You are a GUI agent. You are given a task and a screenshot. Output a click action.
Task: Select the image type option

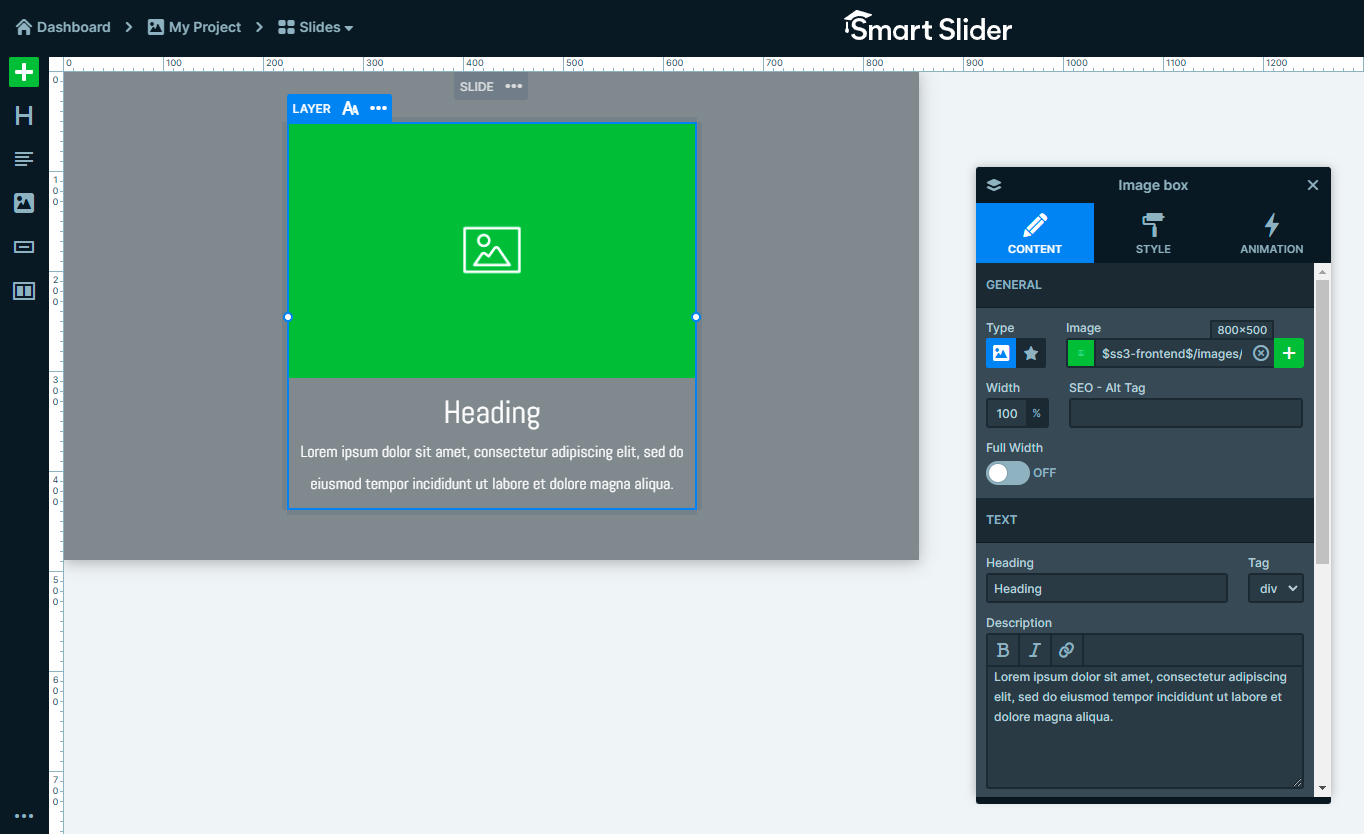(1001, 353)
